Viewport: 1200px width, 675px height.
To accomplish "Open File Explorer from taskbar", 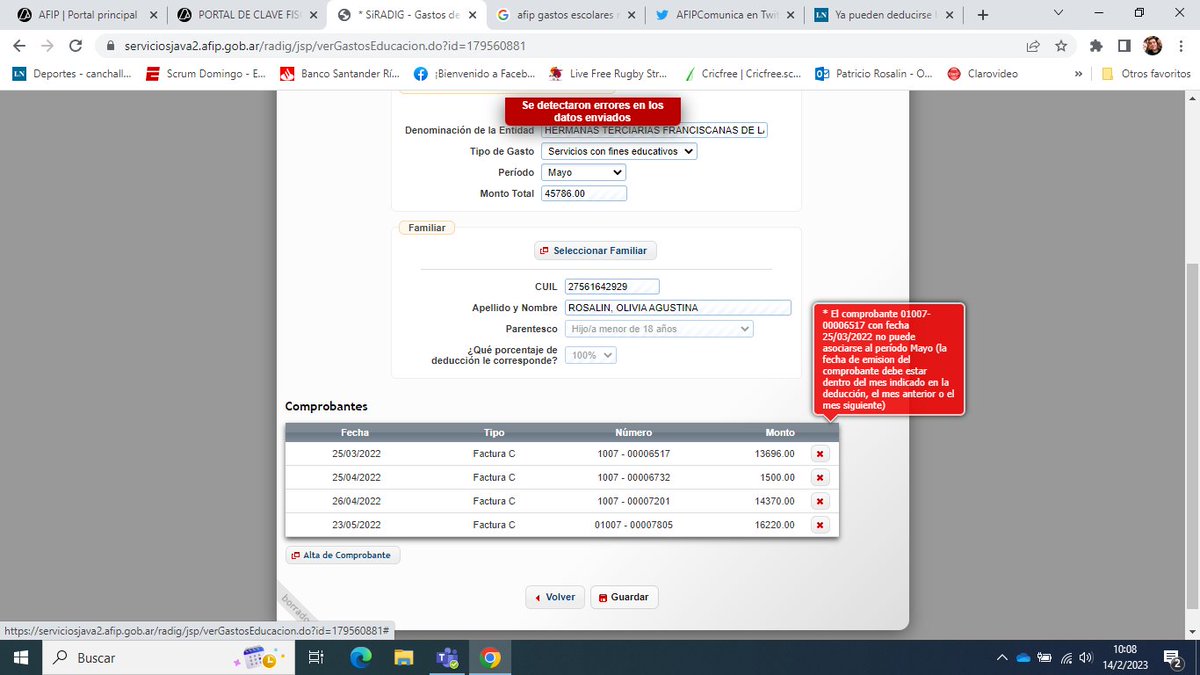I will pyautogui.click(x=403, y=657).
